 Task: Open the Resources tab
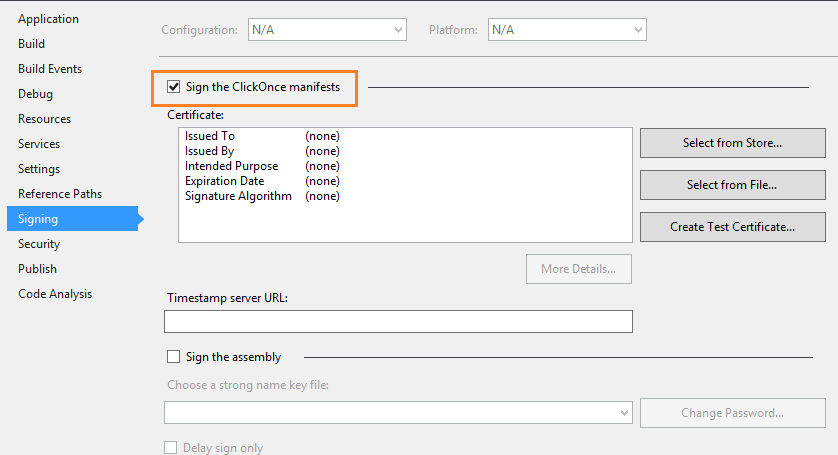44,119
